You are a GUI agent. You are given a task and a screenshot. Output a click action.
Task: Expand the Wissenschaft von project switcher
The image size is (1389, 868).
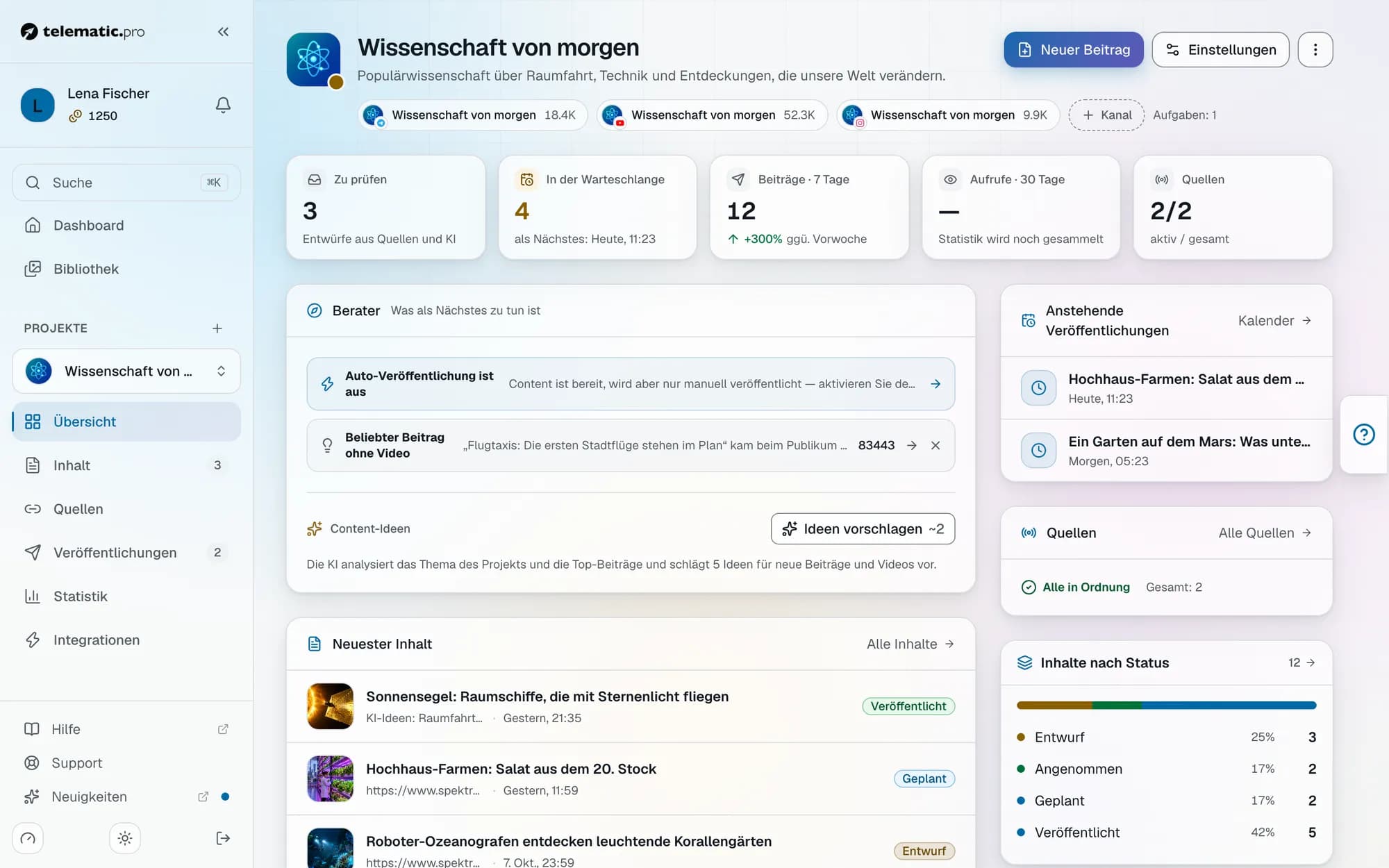pos(126,371)
